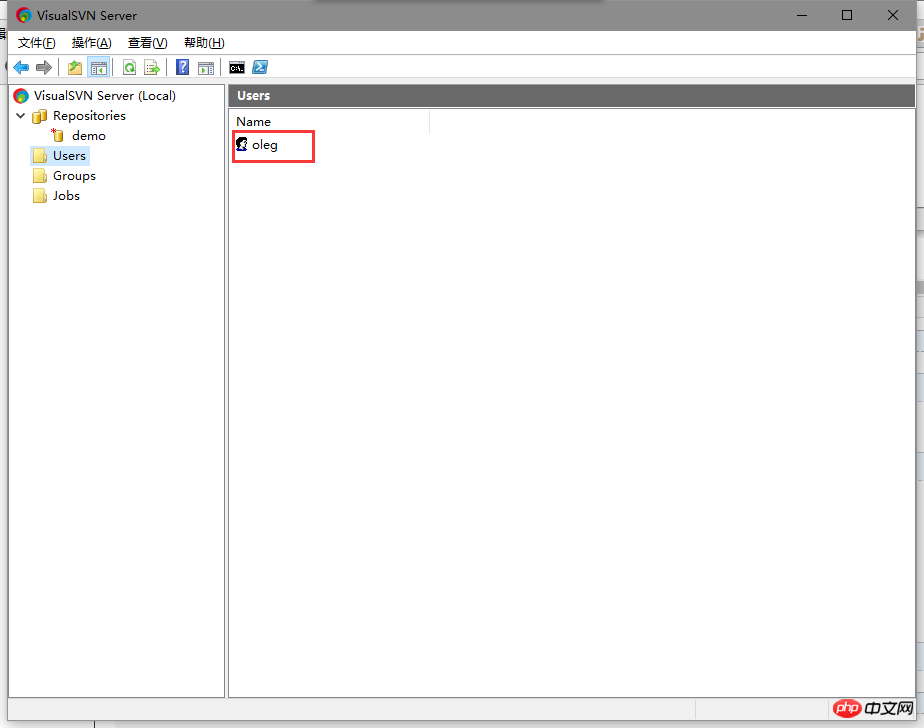Select the Users node in tree
The width and height of the screenshot is (924, 728).
[x=69, y=156]
